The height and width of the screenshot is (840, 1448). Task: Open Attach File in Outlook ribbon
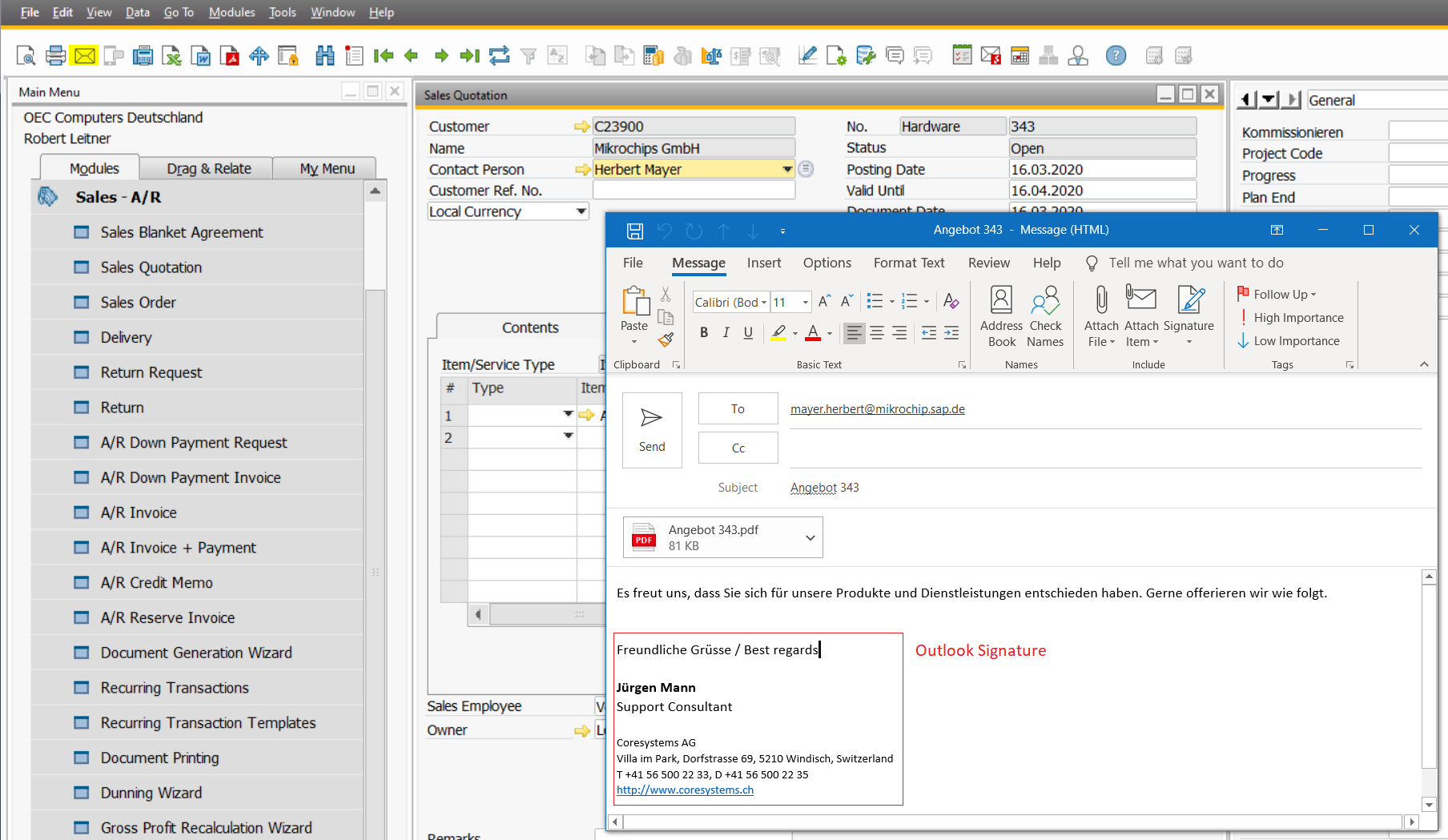coord(1101,316)
